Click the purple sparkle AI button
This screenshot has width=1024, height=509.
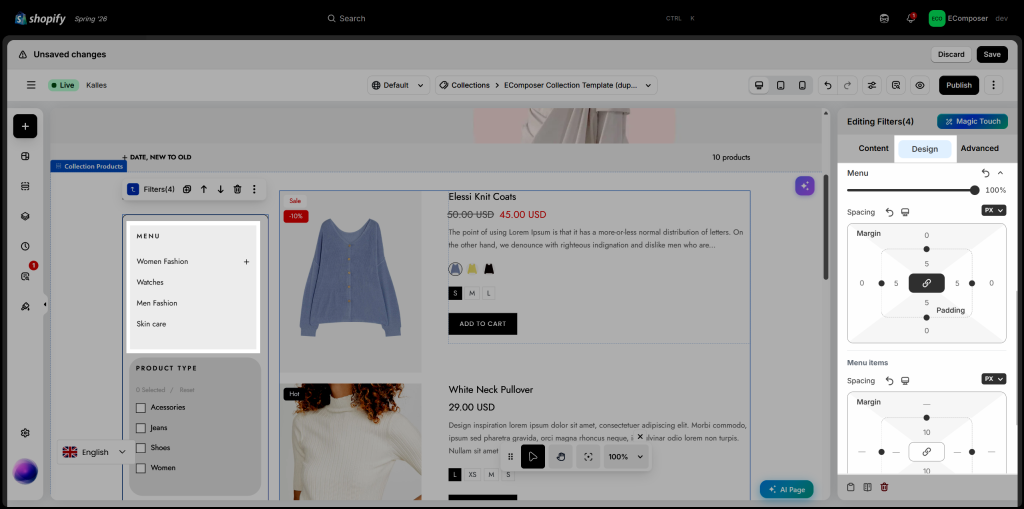[x=805, y=186]
